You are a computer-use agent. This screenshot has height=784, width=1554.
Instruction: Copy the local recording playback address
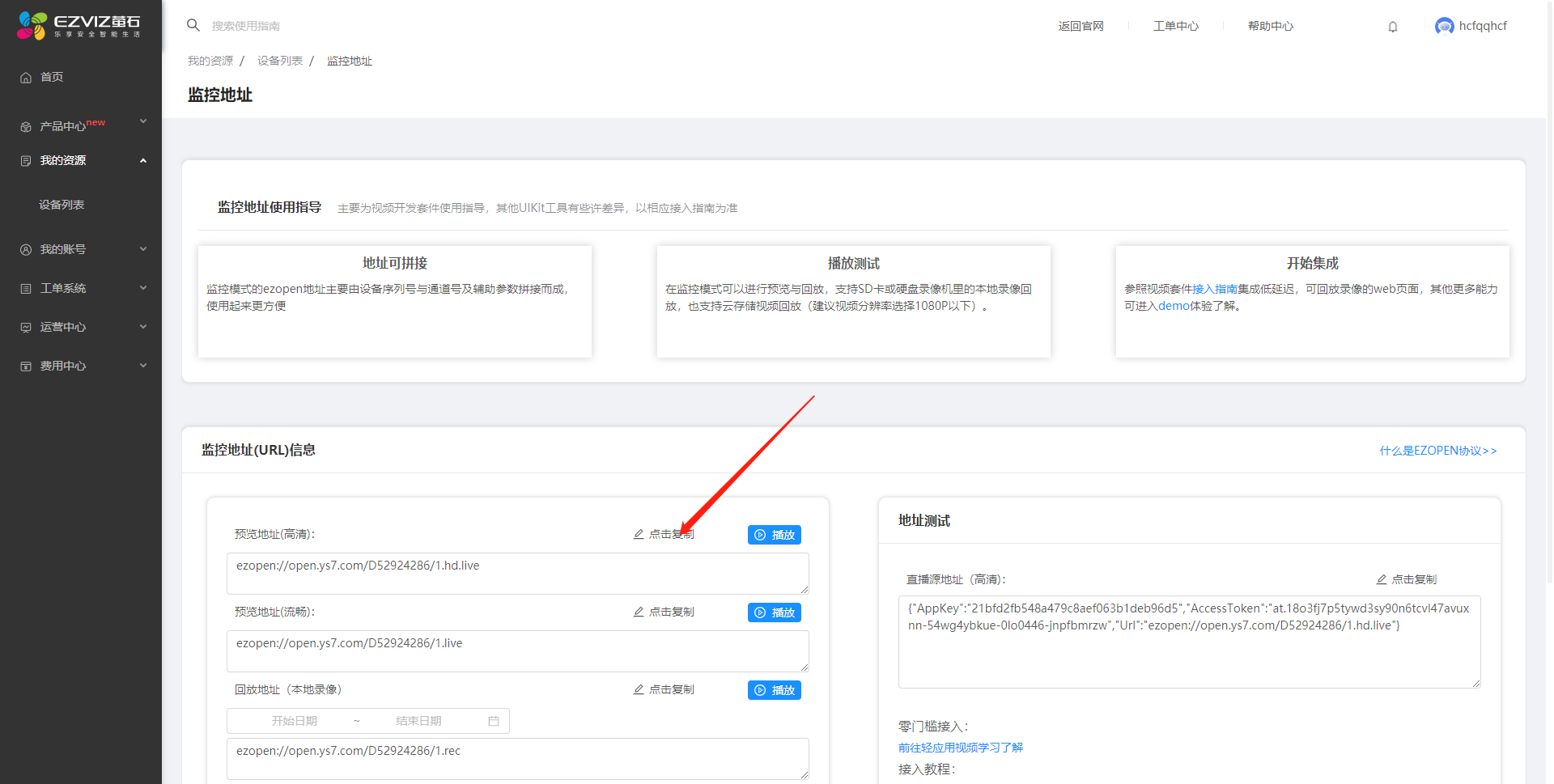click(664, 689)
